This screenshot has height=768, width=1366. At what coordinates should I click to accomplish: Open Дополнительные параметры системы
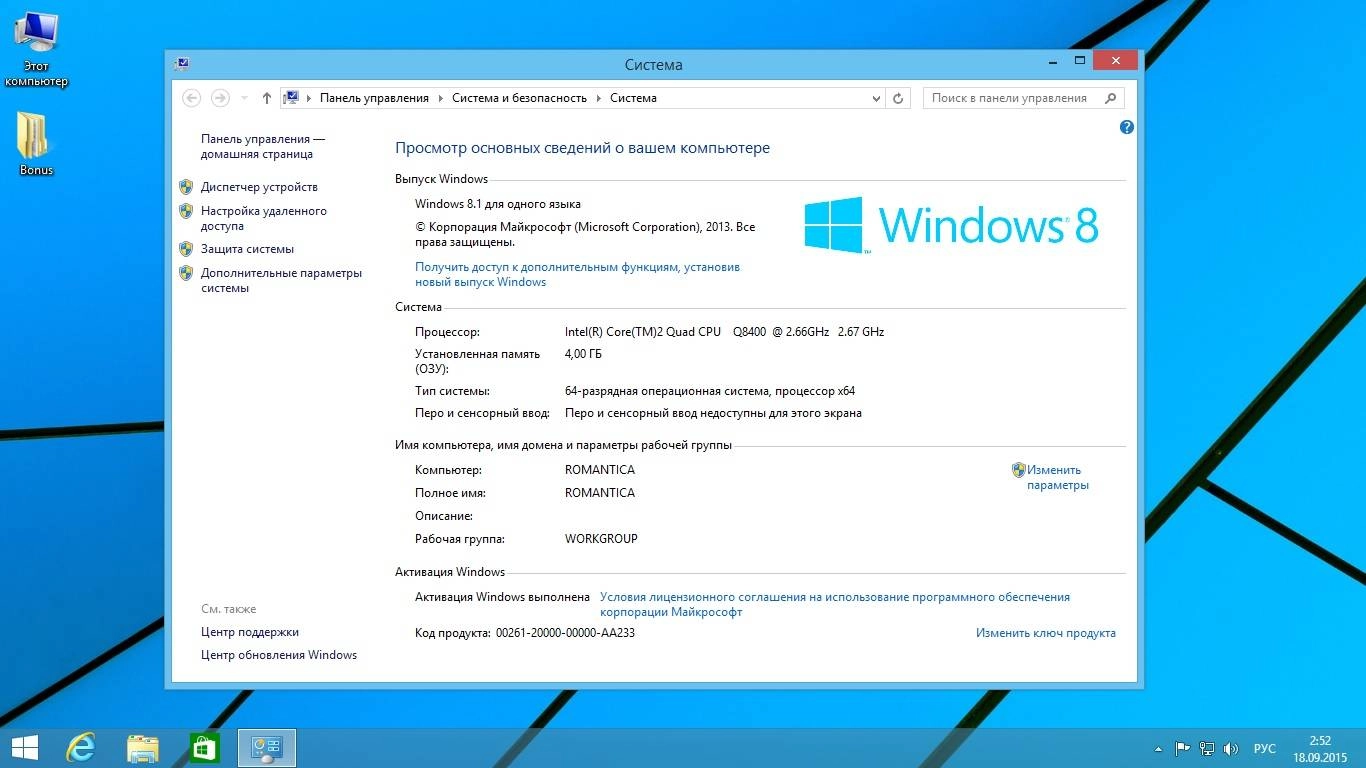point(281,280)
